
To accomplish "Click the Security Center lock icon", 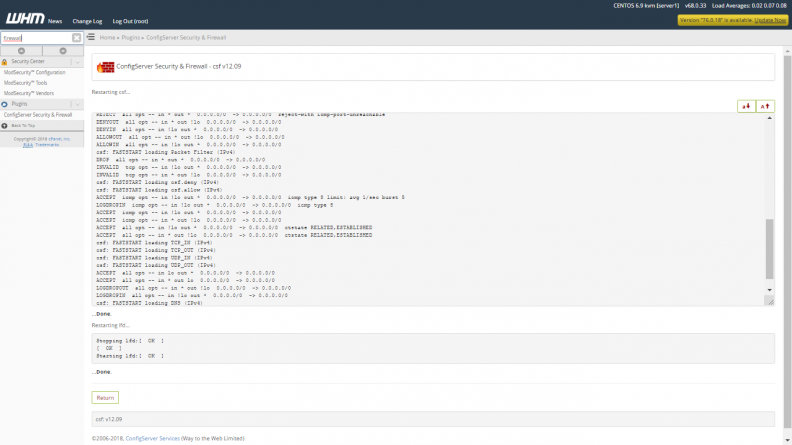I will (5, 62).
